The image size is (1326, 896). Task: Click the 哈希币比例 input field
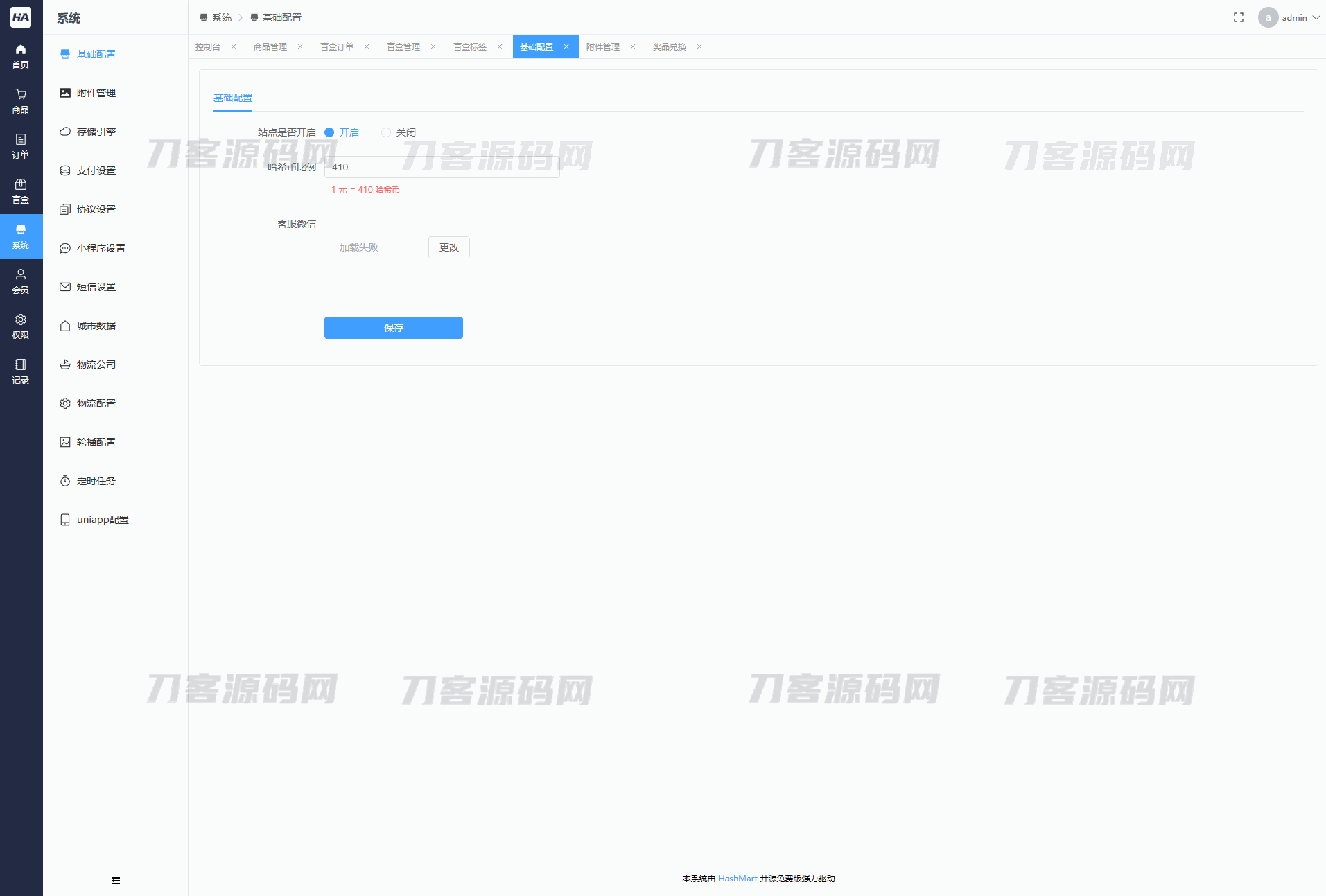(442, 167)
